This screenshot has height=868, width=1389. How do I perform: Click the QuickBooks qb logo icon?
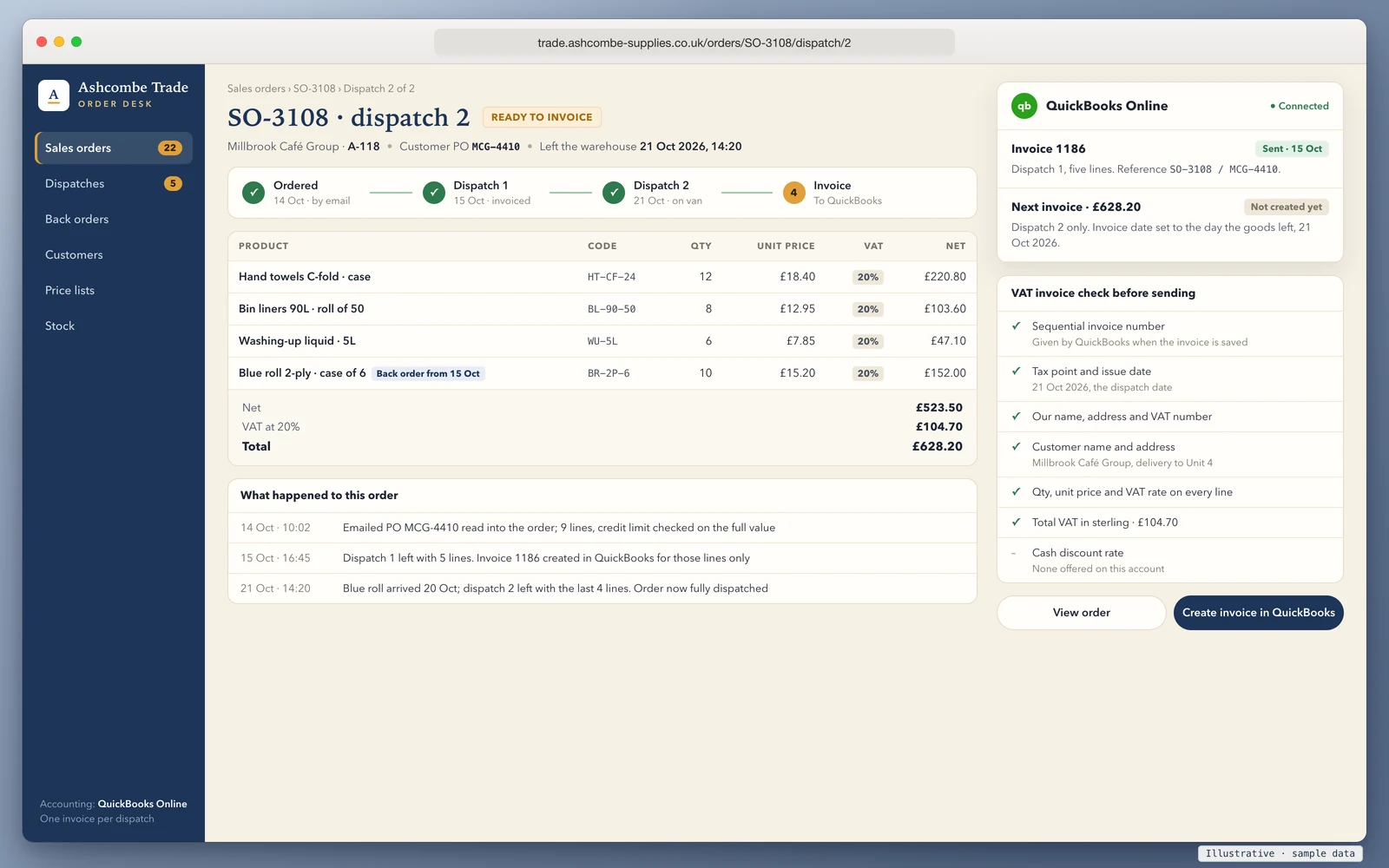pos(1024,106)
